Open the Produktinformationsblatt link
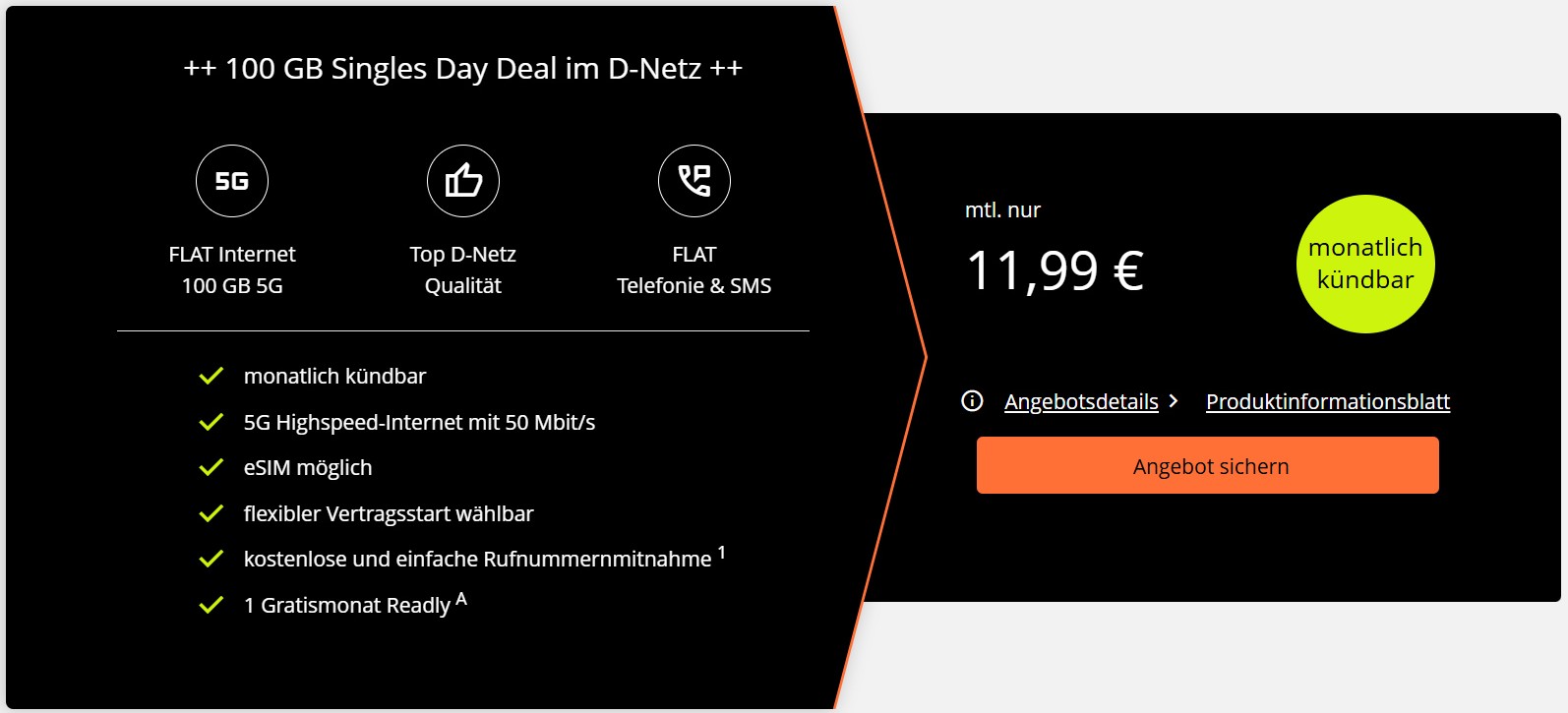The image size is (1568, 713). (x=1328, y=401)
